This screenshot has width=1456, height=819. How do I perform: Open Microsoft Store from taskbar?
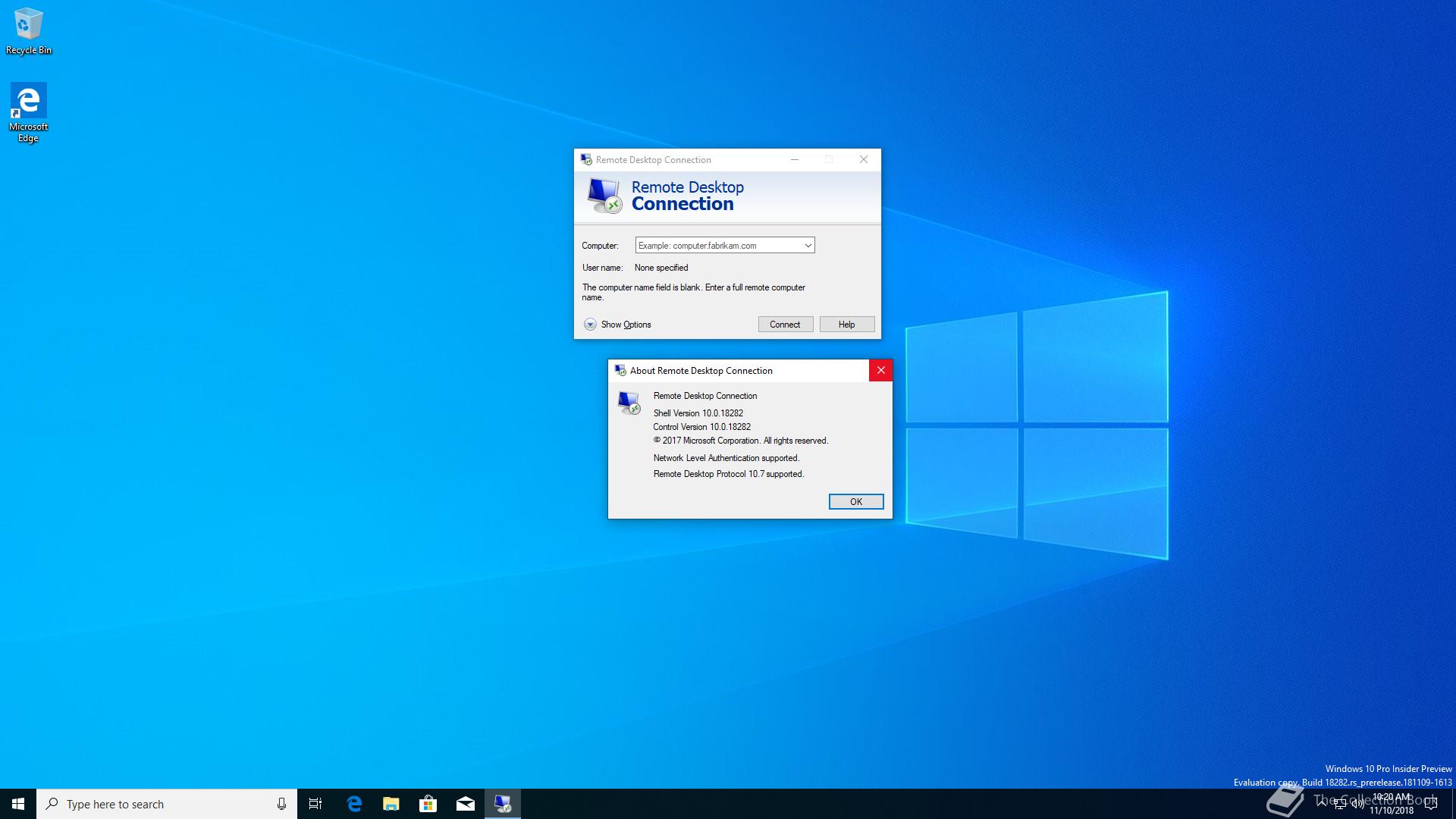(x=428, y=804)
